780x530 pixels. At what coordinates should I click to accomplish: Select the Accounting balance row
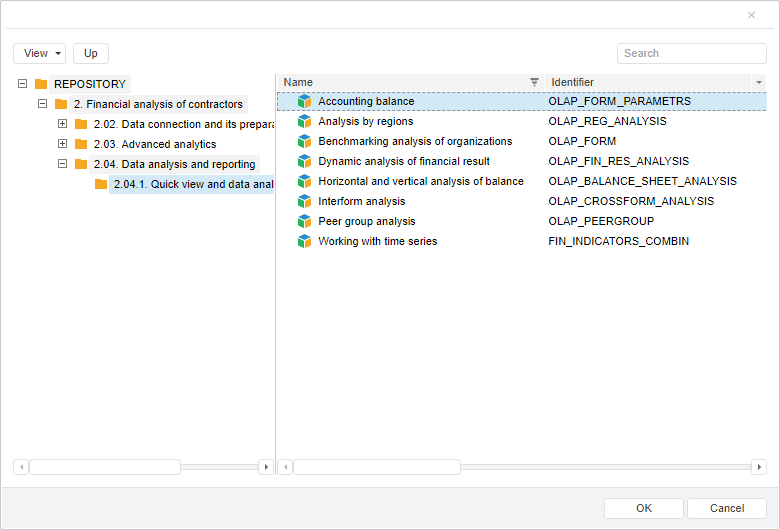pos(522,102)
